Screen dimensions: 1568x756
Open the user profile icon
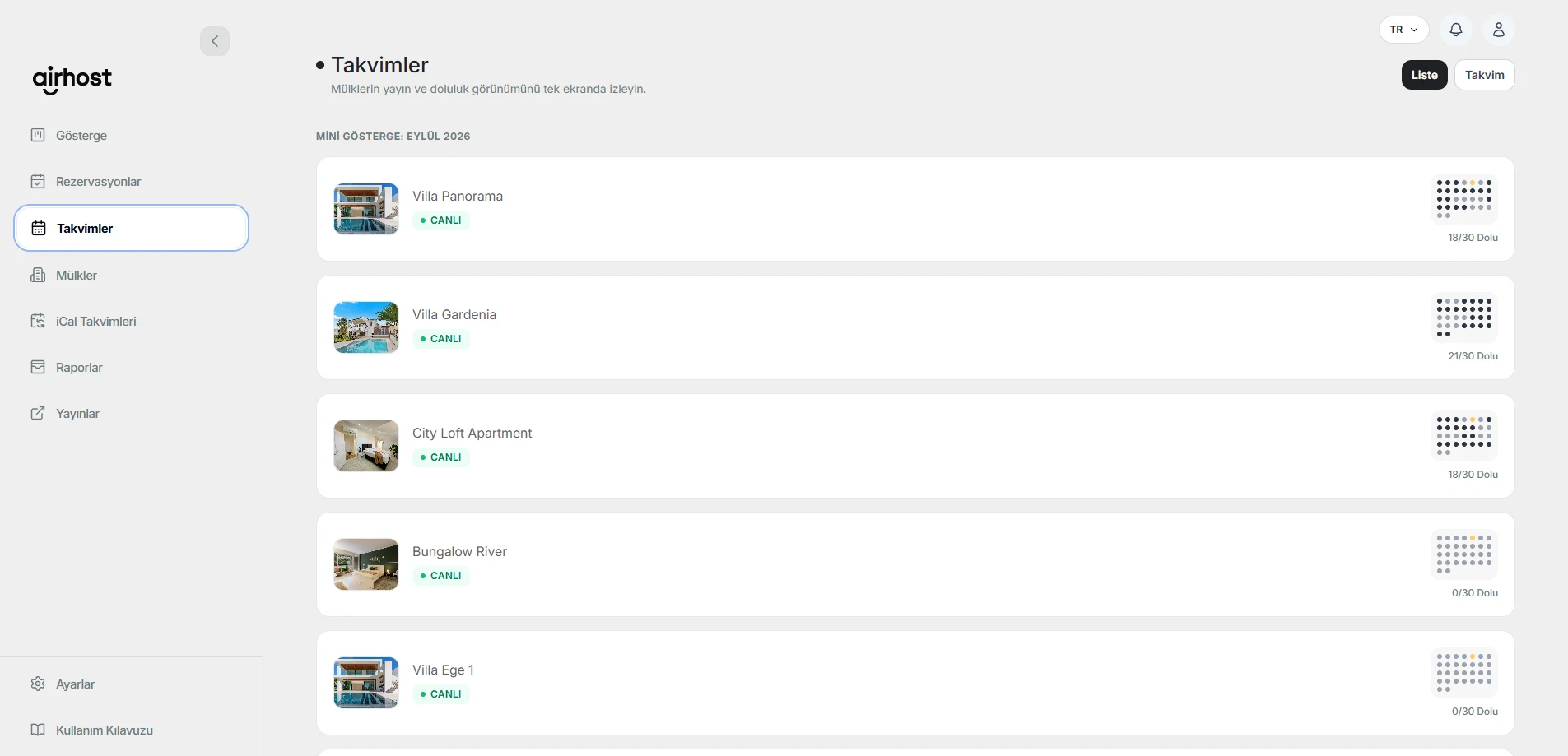1499,30
